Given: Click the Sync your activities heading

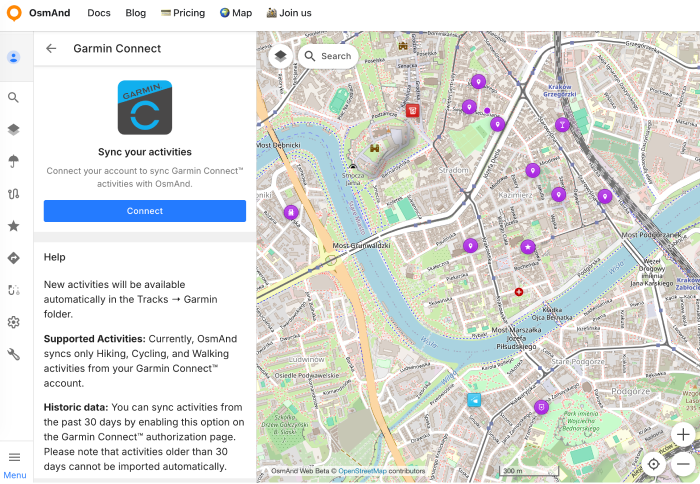Looking at the screenshot, I should click(145, 152).
